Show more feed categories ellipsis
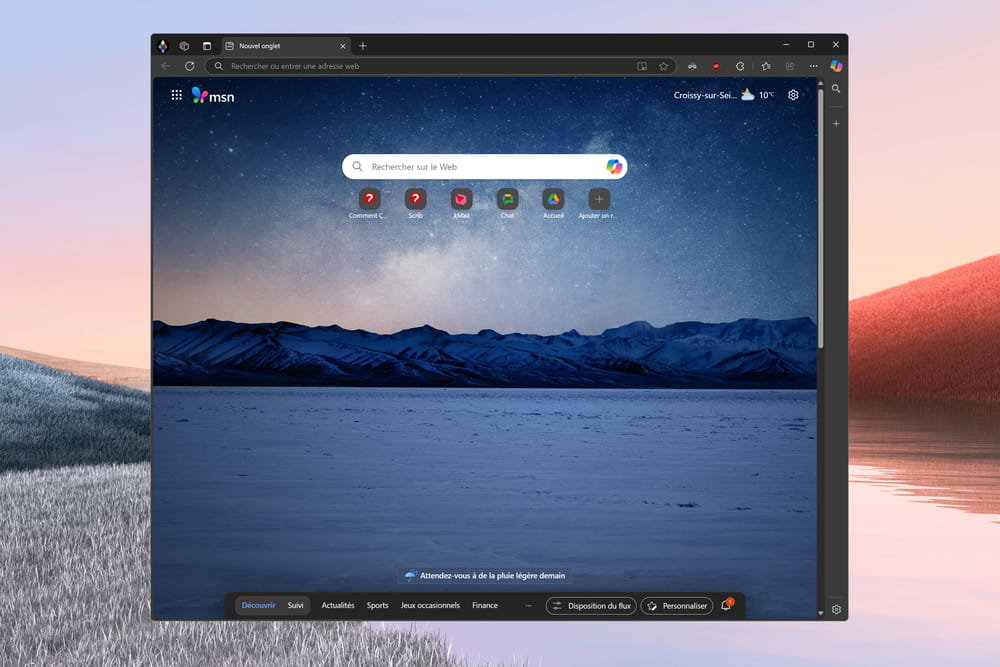 [528, 606]
